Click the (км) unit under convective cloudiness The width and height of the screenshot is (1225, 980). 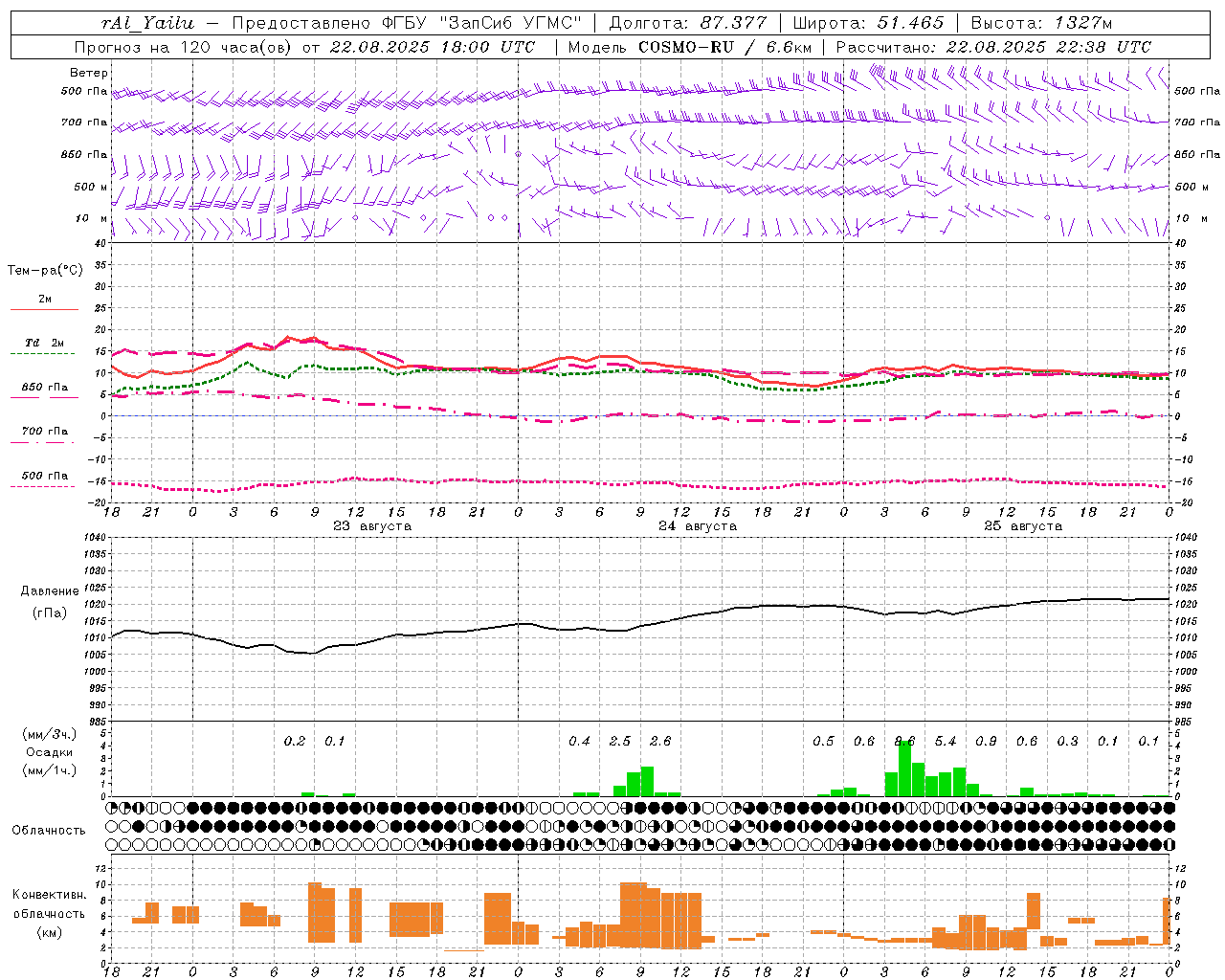click(50, 932)
